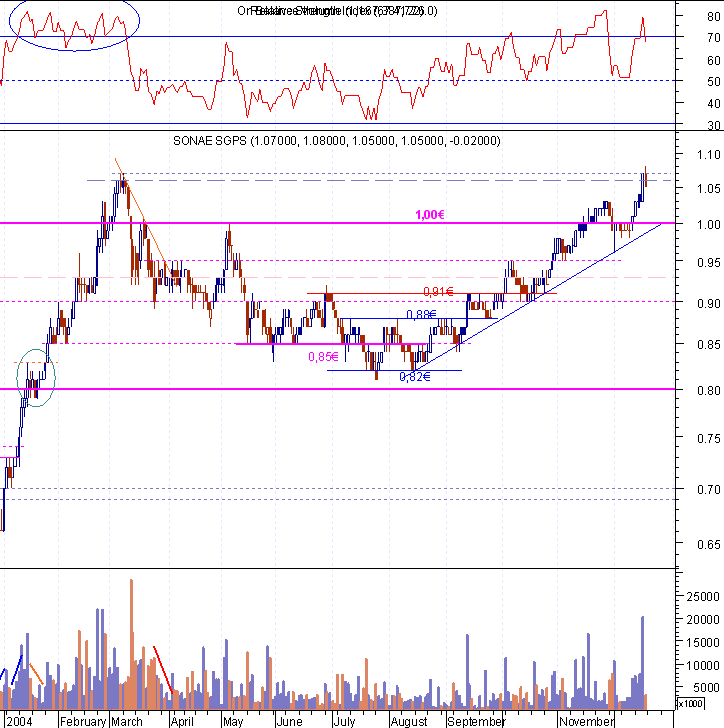Click the May month label
This screenshot has height=728, width=724.
click(233, 721)
